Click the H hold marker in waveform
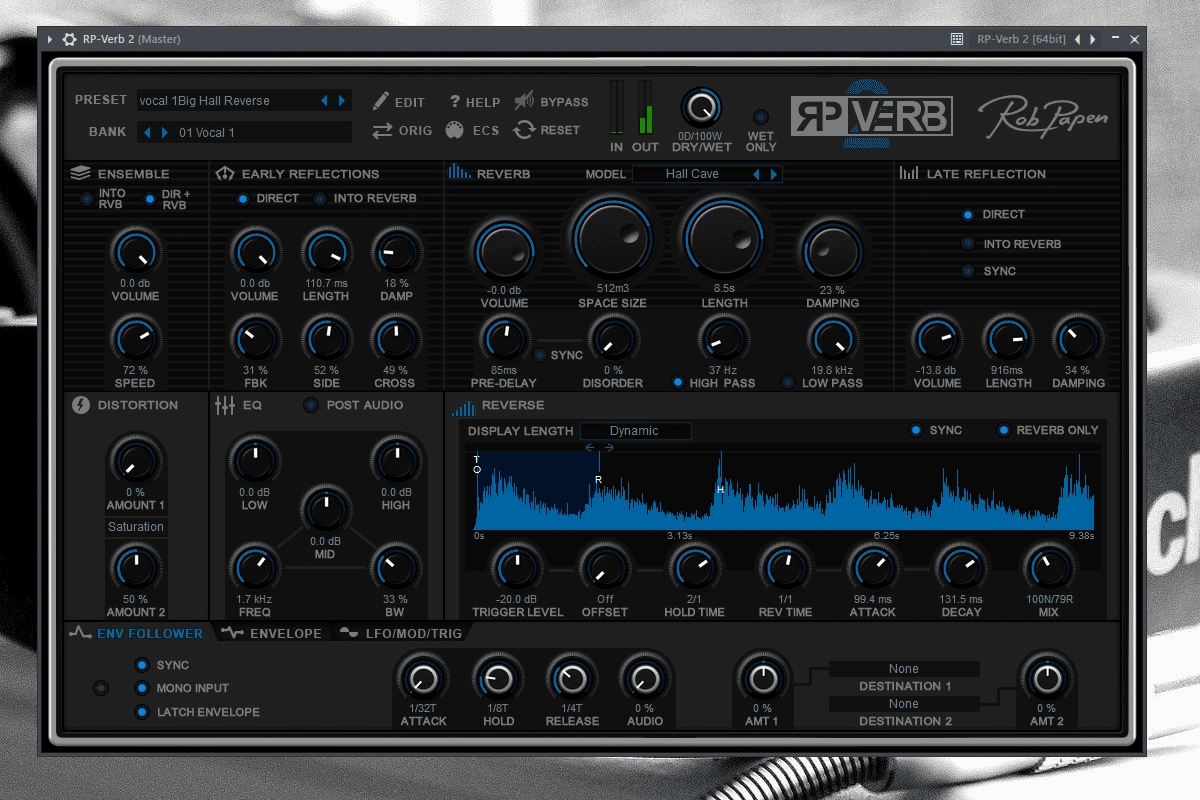 pyautogui.click(x=720, y=489)
